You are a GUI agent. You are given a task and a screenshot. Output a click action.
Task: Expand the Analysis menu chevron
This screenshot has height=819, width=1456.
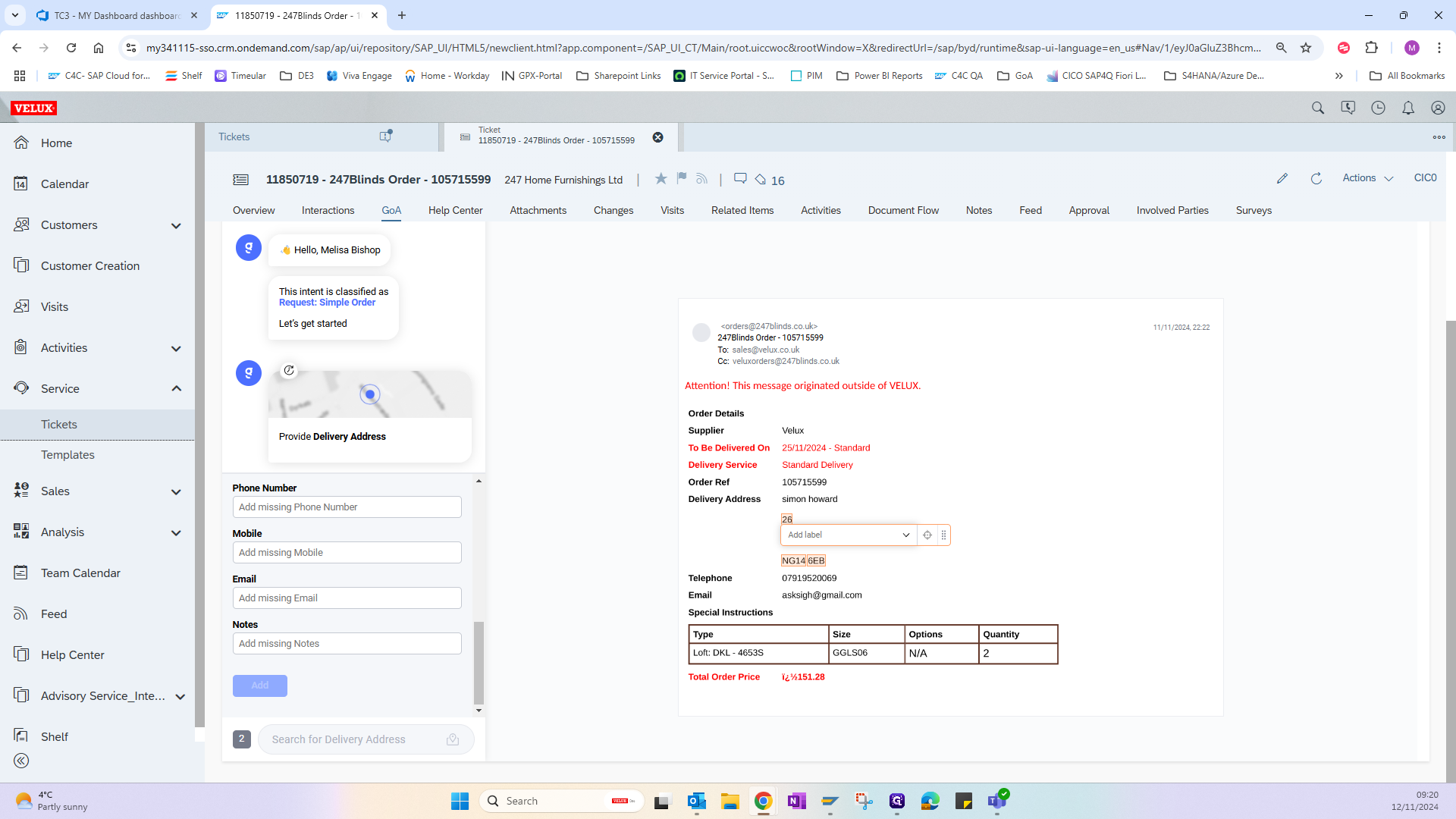176,533
